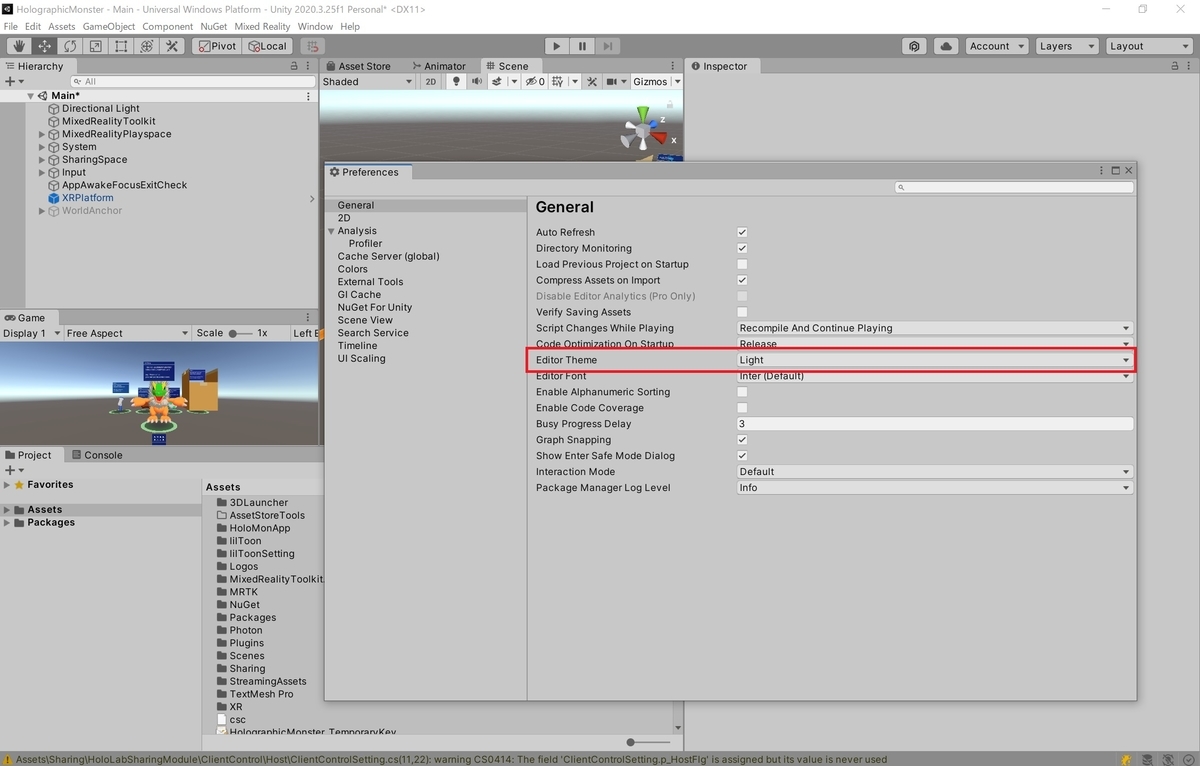Open the Unity cloud services icon
This screenshot has width=1200, height=766.
coord(945,46)
